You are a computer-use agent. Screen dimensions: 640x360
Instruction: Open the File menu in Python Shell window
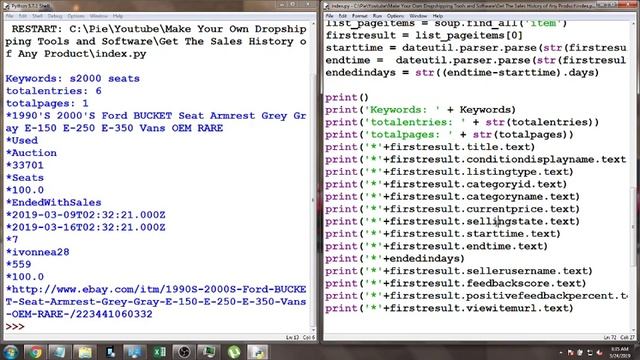(10, 16)
